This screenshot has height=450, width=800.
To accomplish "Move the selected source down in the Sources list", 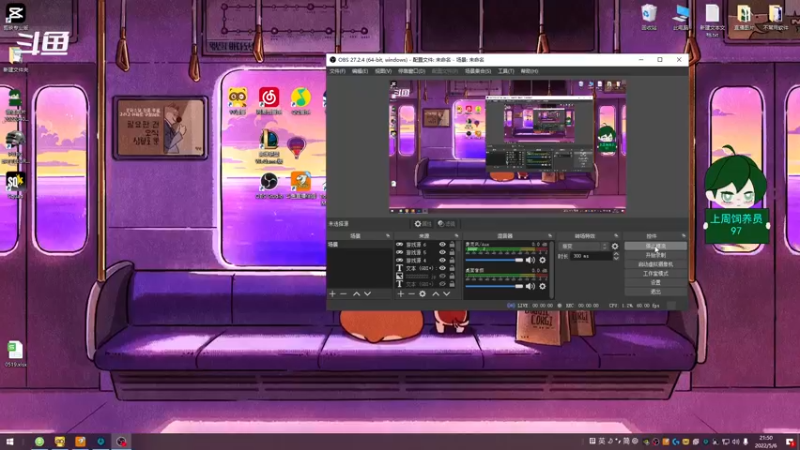I will click(x=446, y=294).
